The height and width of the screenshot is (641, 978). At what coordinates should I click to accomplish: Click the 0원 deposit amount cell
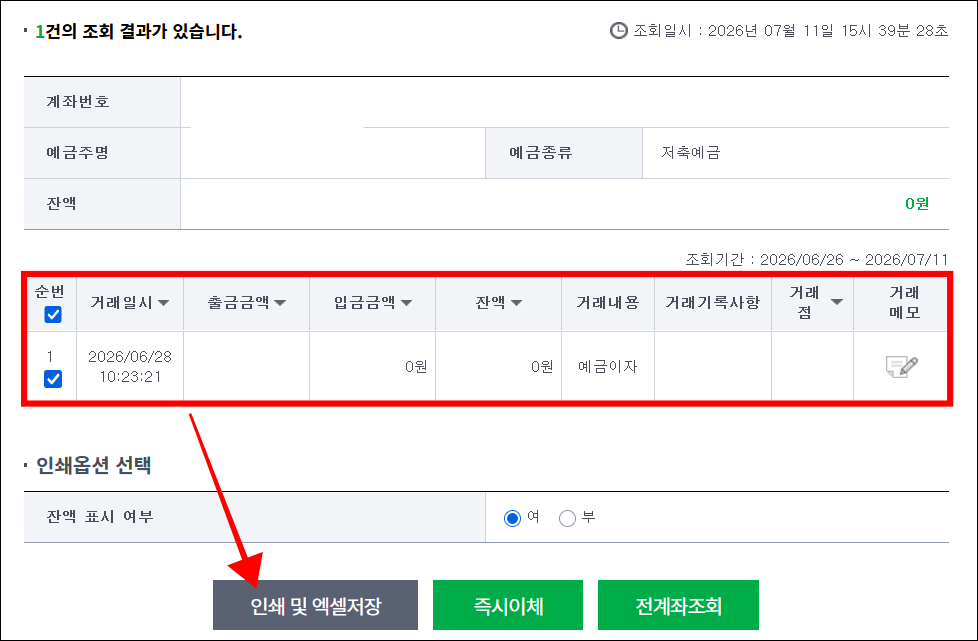point(372,367)
